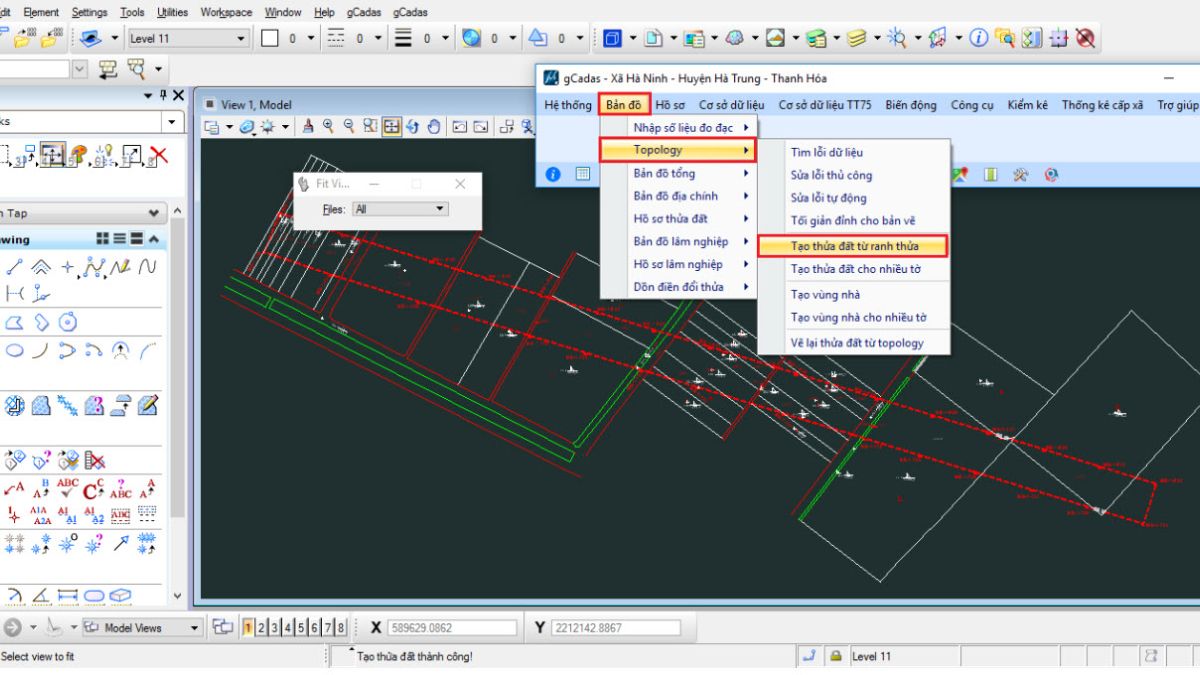Screen dimensions: 1200x675
Task: Click the Update View brush icon
Action: click(x=308, y=127)
